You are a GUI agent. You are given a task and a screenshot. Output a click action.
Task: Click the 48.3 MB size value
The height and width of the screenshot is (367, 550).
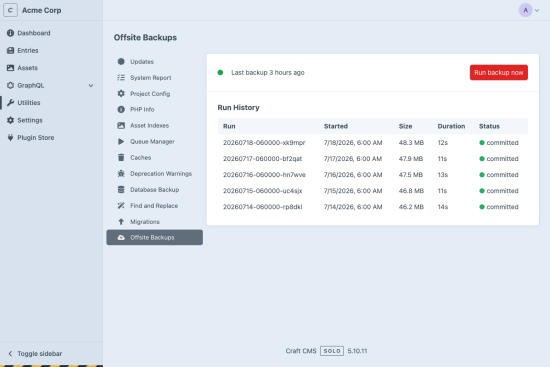(x=411, y=143)
